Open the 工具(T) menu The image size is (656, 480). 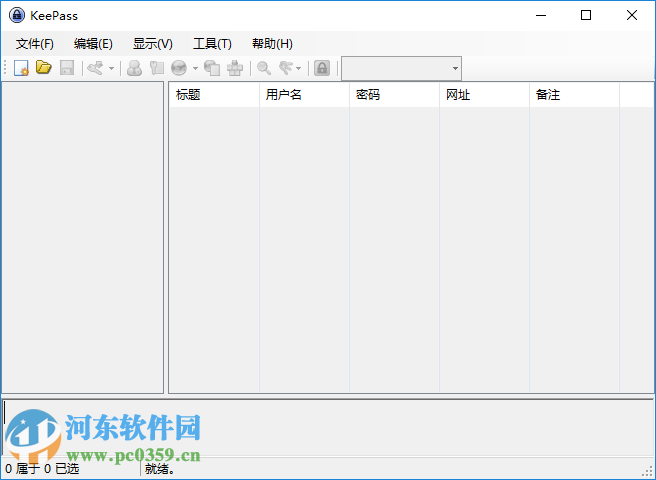(x=213, y=44)
